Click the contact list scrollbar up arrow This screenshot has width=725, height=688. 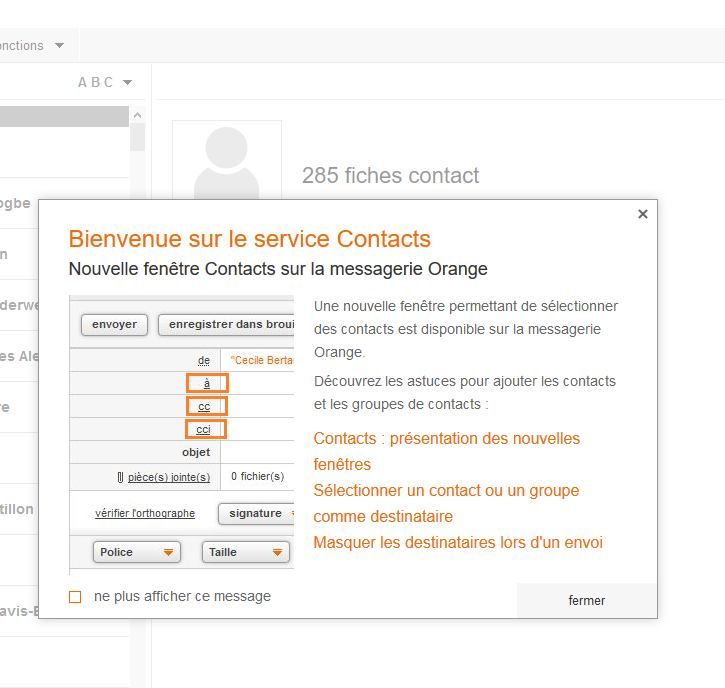click(x=137, y=115)
